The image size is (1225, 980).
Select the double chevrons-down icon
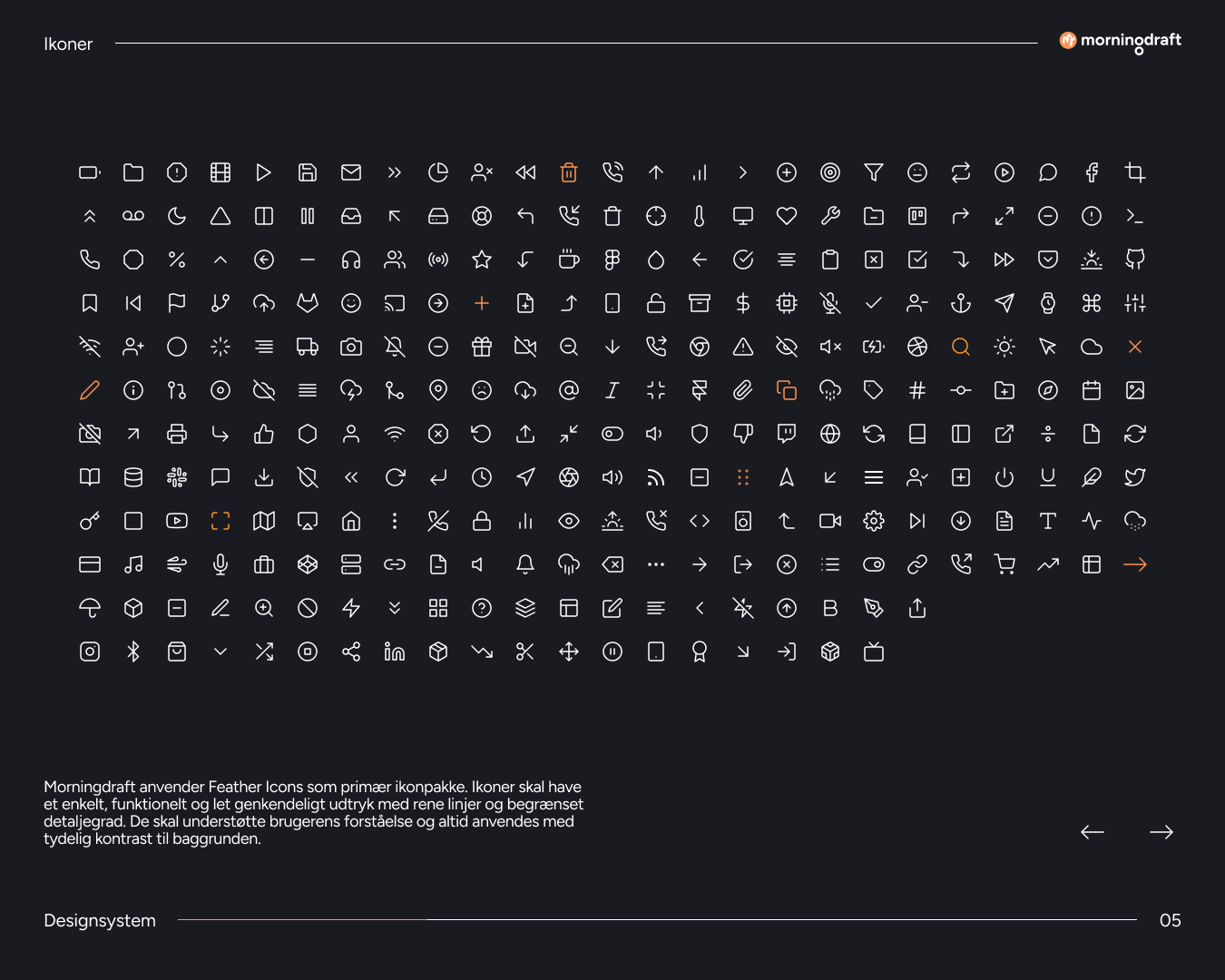point(395,608)
